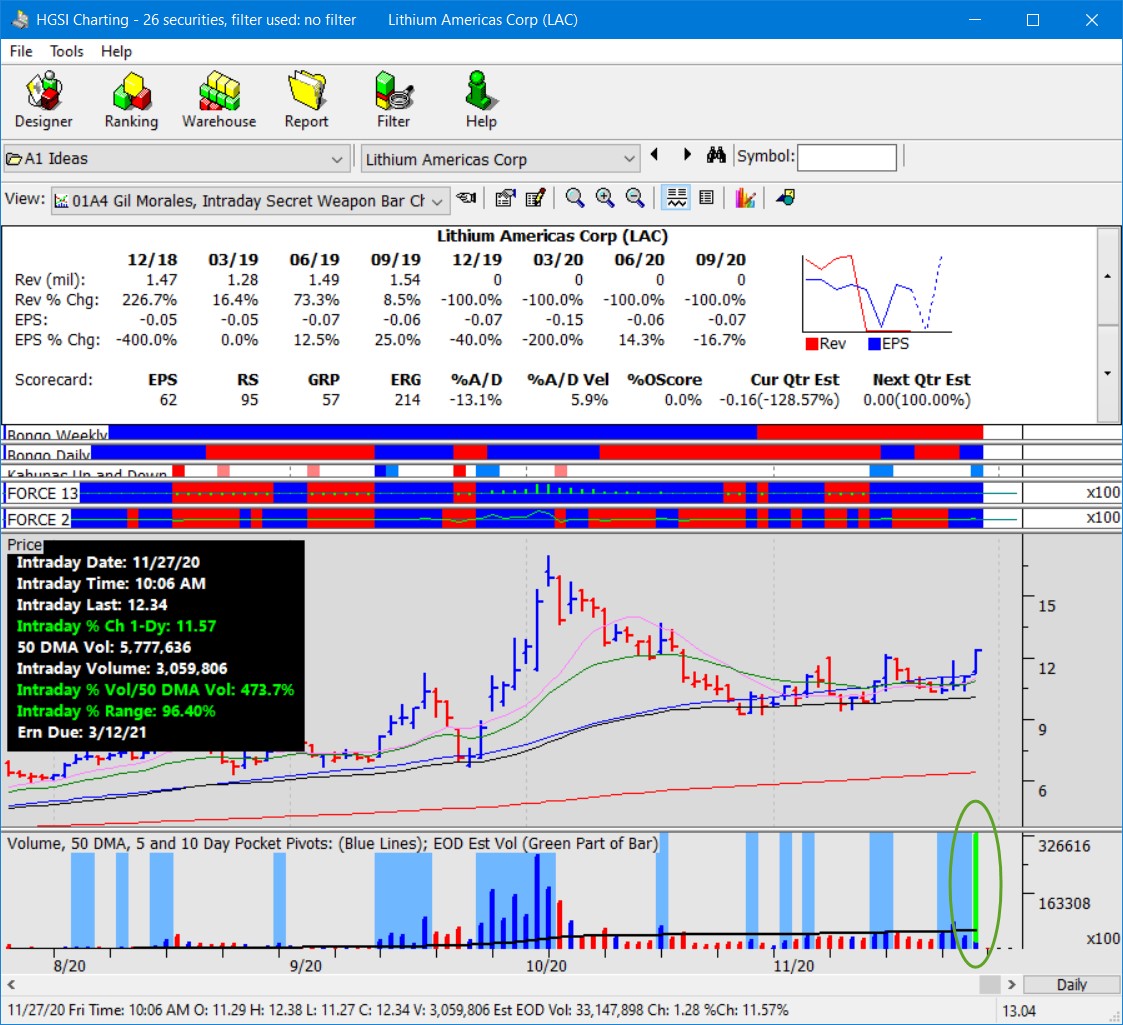Click the Daily period button
Screen dimensions: 1123x1025
click(1071, 985)
